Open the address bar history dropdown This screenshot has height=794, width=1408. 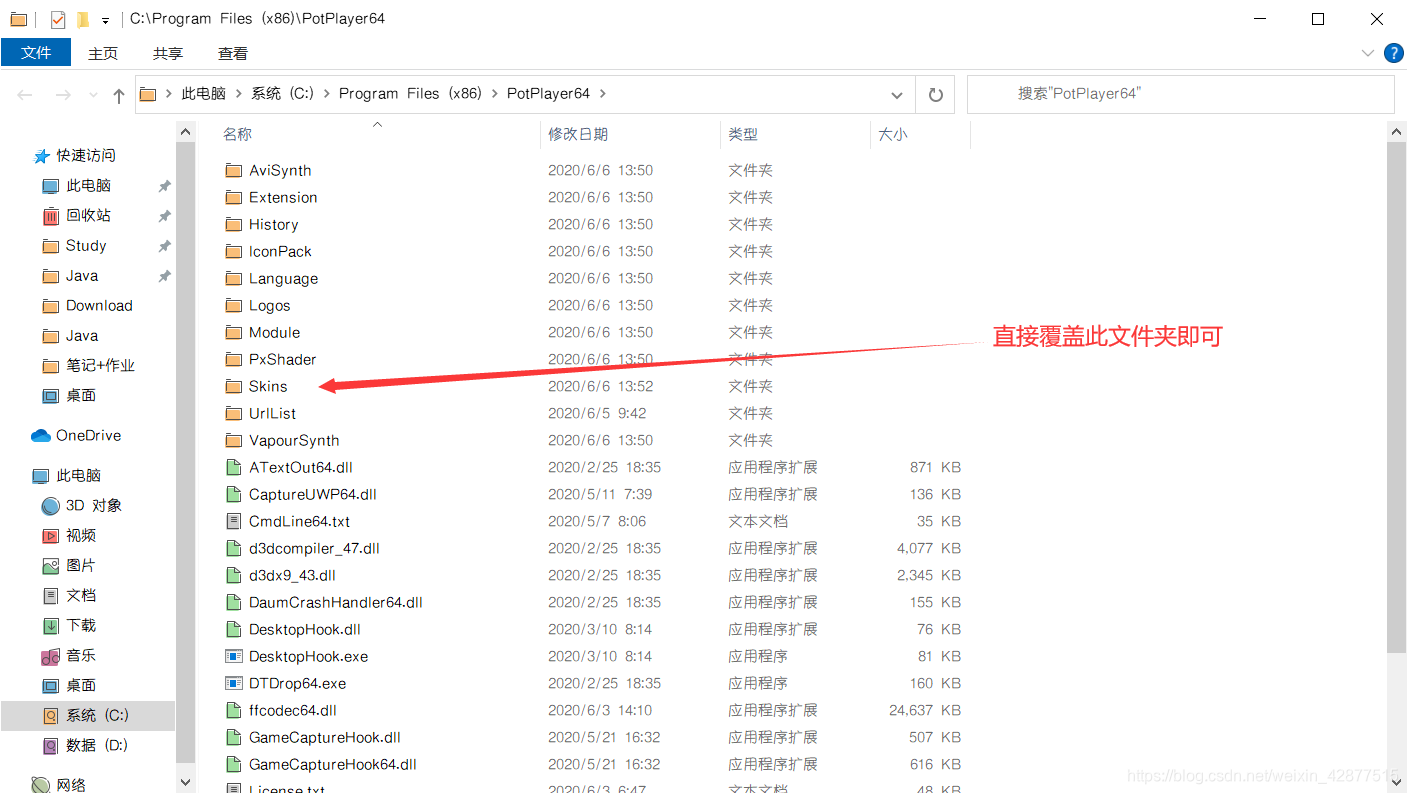[897, 95]
